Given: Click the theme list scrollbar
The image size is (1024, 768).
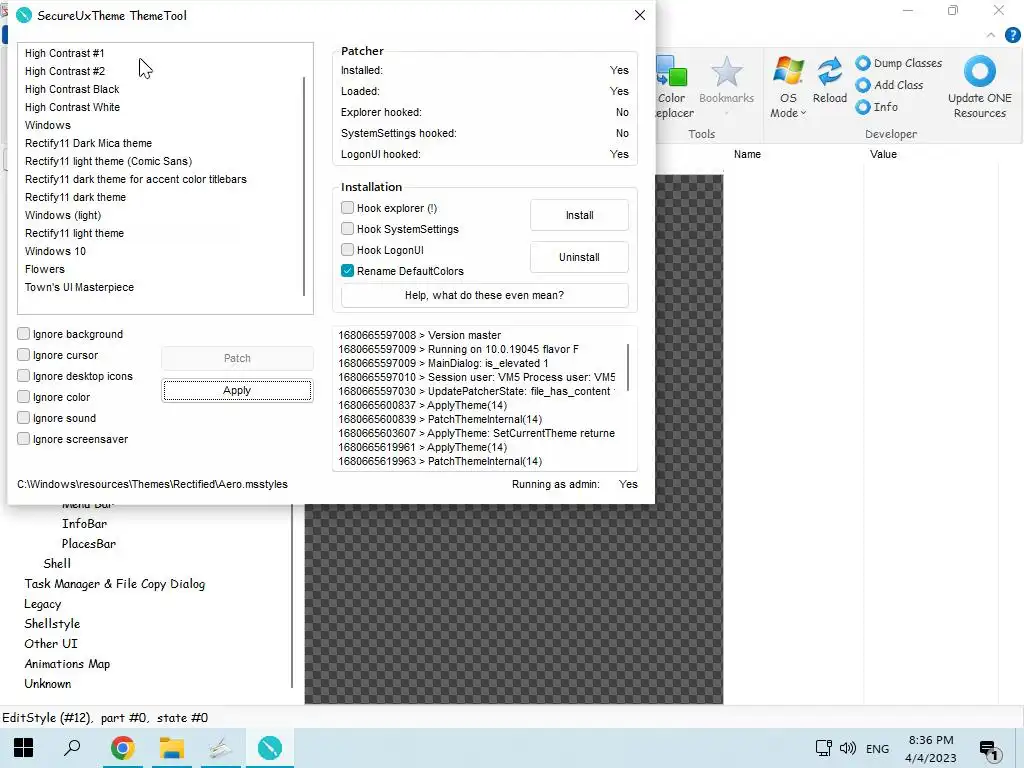Looking at the screenshot, I should [x=304, y=186].
